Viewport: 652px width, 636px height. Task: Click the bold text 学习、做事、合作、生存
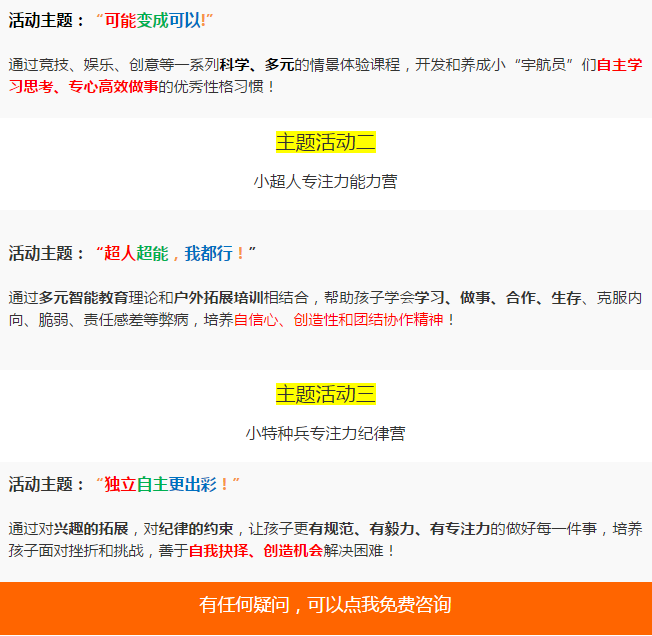click(x=498, y=298)
